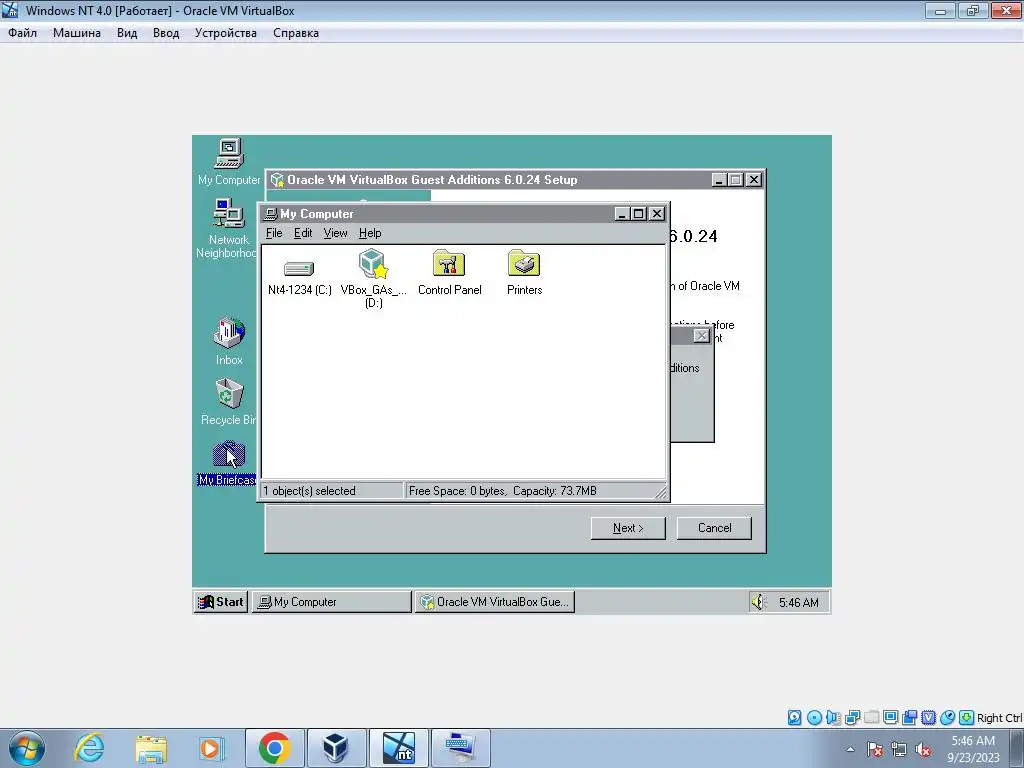1024x768 pixels.
Task: Click VirtualBox optical disc indicator
Action: (x=814, y=718)
